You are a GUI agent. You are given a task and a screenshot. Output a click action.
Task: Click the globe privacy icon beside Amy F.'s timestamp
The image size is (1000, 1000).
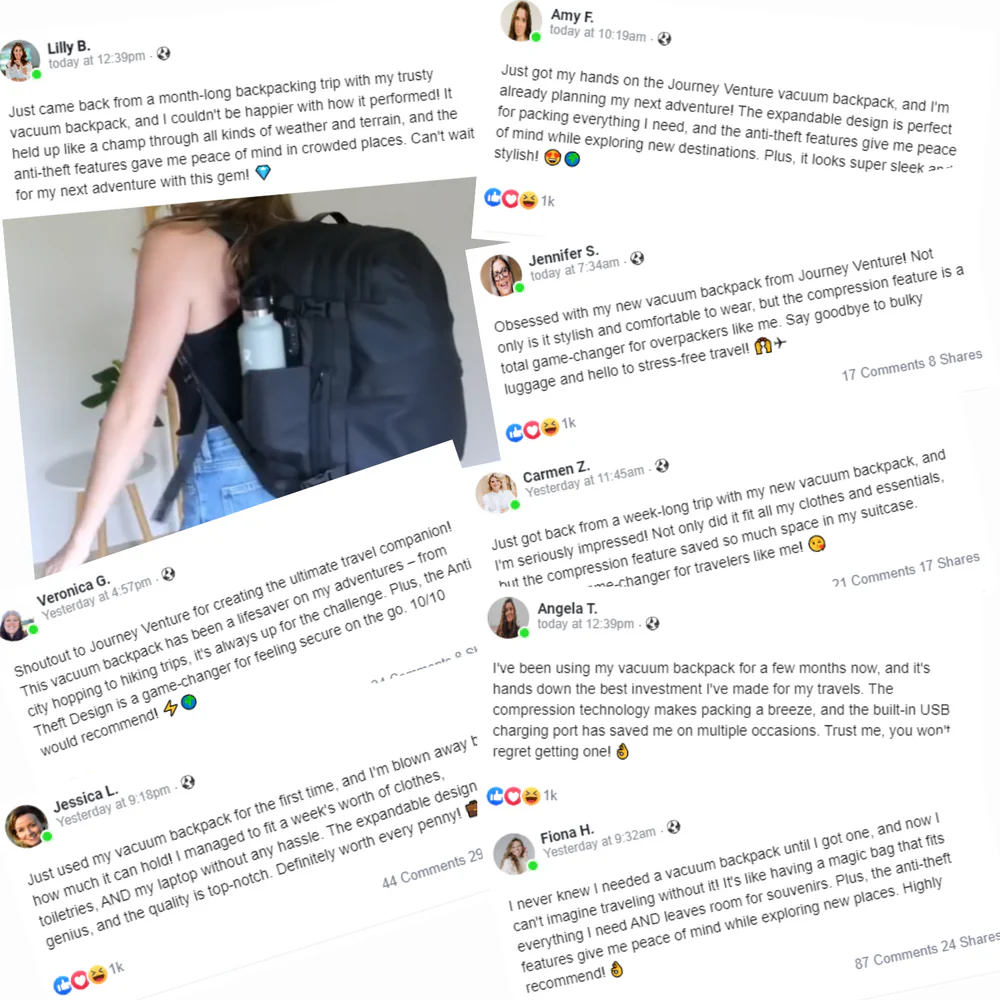[x=665, y=39]
